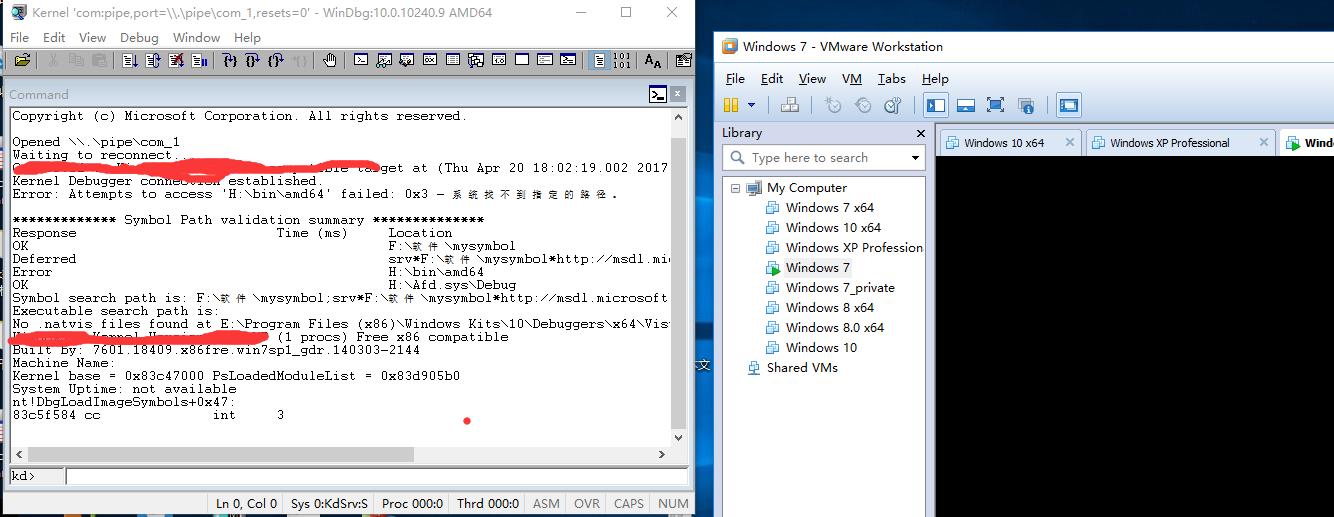Screen dimensions: 1334x517
Task: Click the yellow Suspend VM icon
Action: [731, 105]
